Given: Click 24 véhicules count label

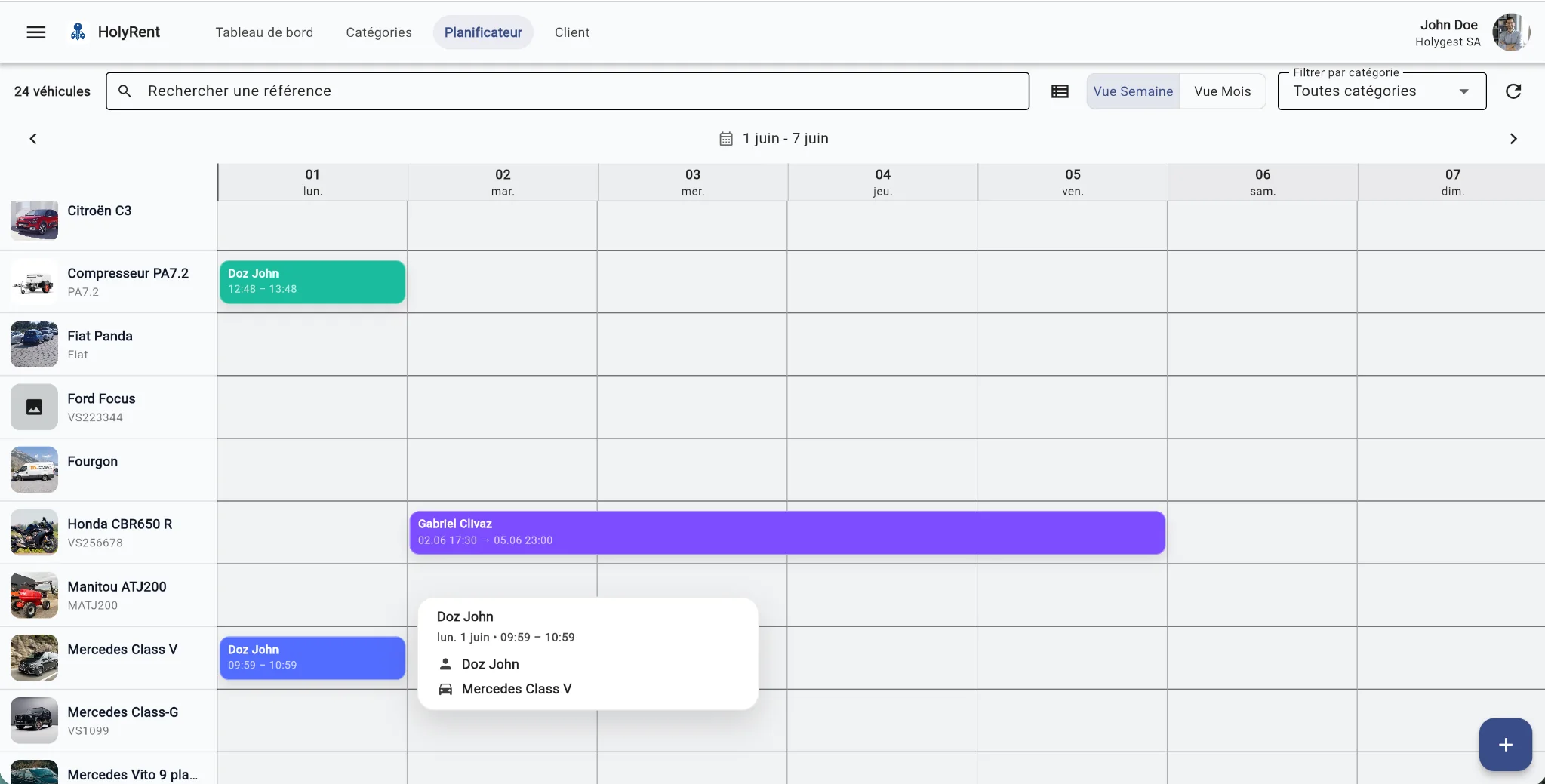Looking at the screenshot, I should coord(52,91).
